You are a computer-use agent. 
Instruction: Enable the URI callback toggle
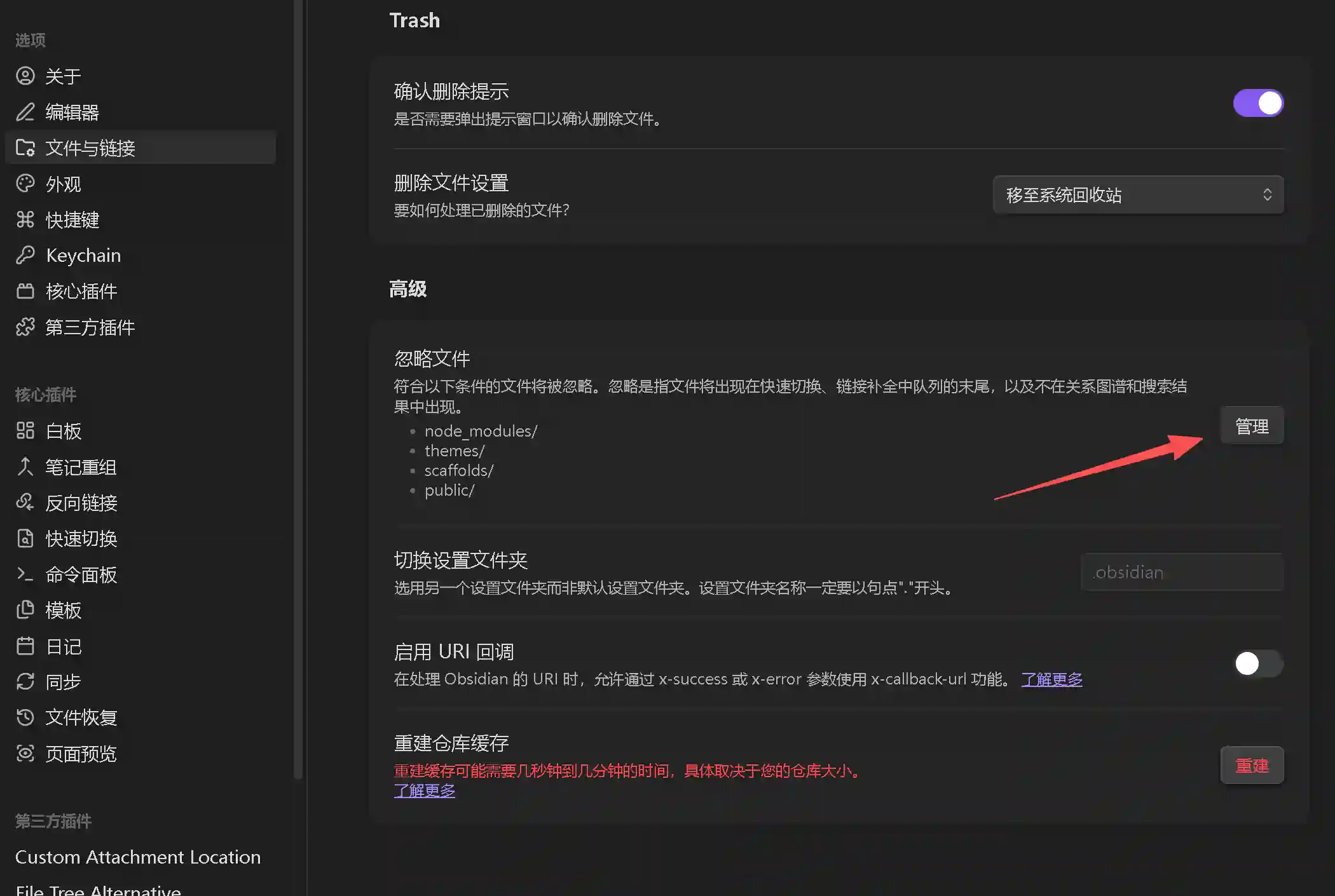coord(1258,663)
